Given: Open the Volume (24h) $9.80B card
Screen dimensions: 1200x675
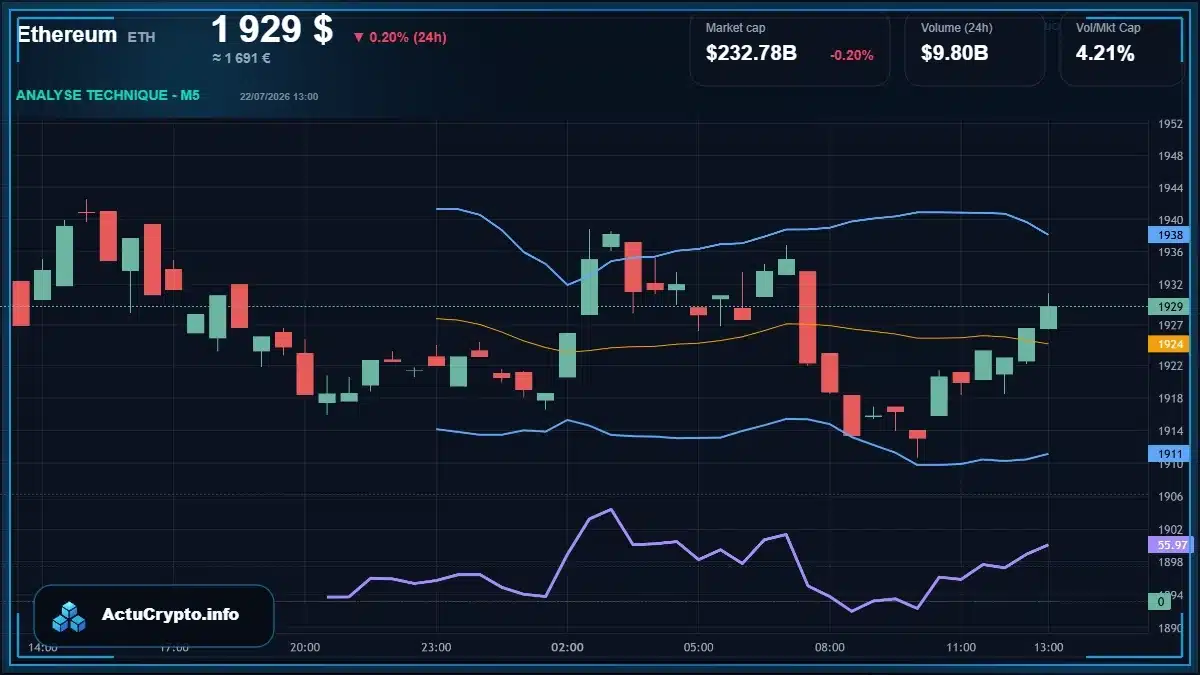Looking at the screenshot, I should [974, 48].
